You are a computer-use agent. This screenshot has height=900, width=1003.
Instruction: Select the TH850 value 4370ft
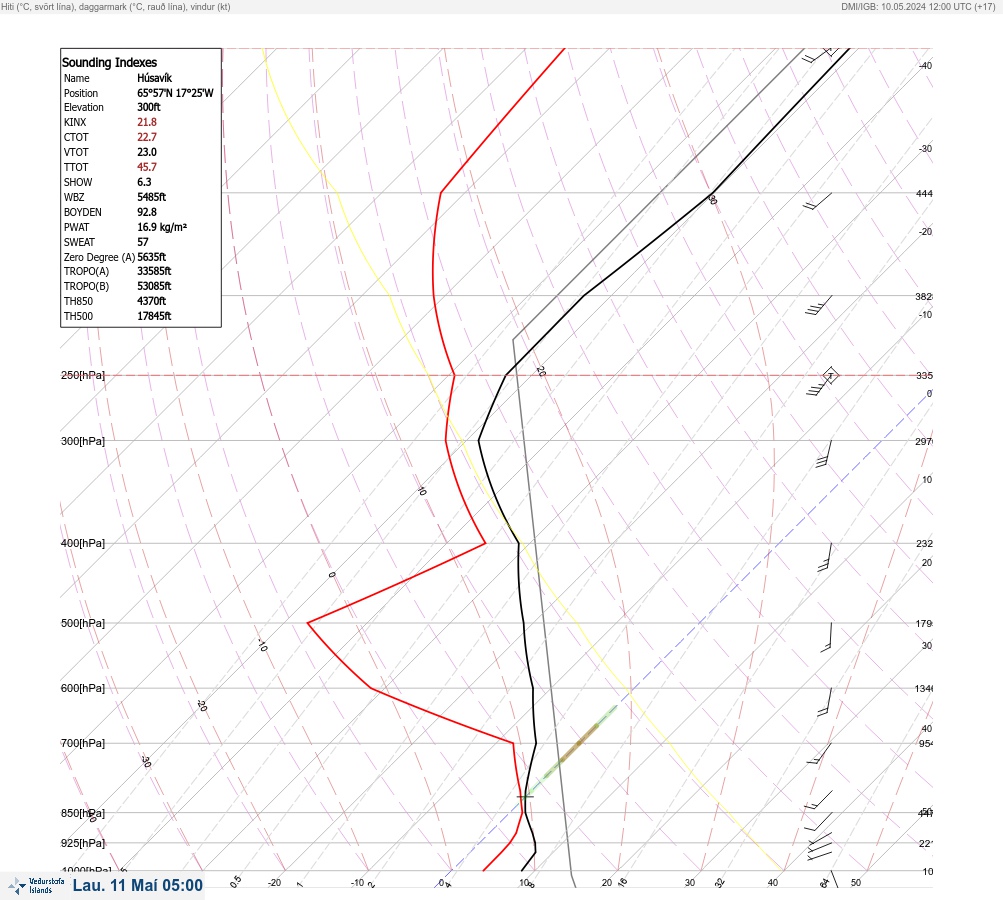[x=152, y=301]
